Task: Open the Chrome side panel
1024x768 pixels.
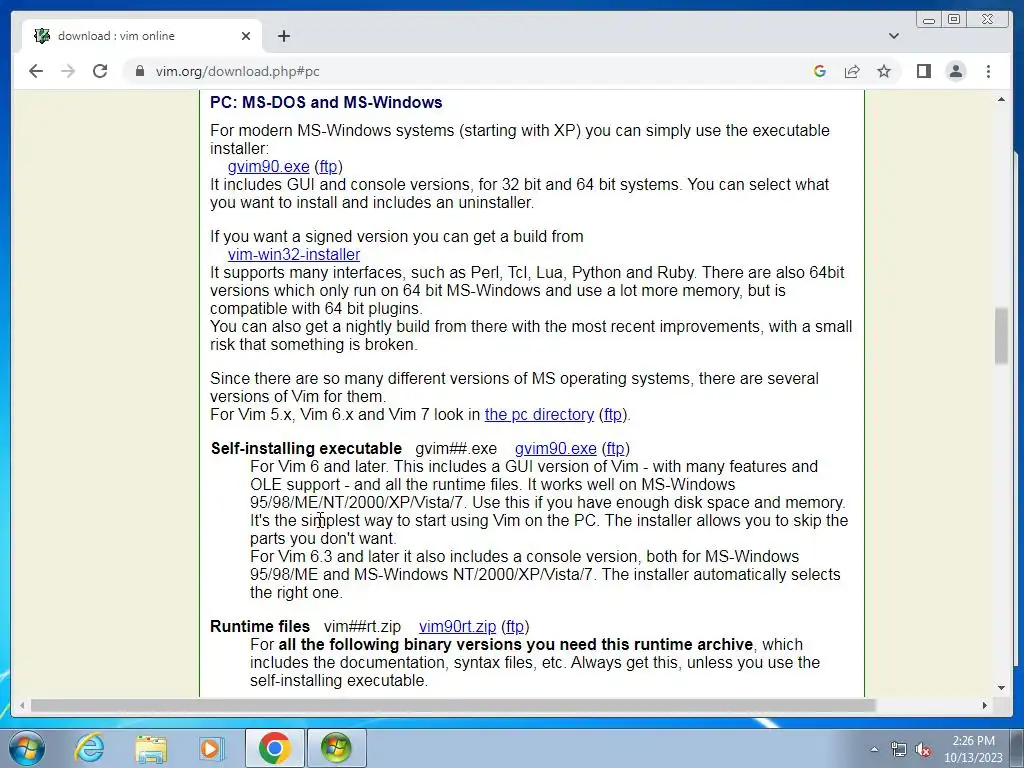Action: (x=923, y=71)
